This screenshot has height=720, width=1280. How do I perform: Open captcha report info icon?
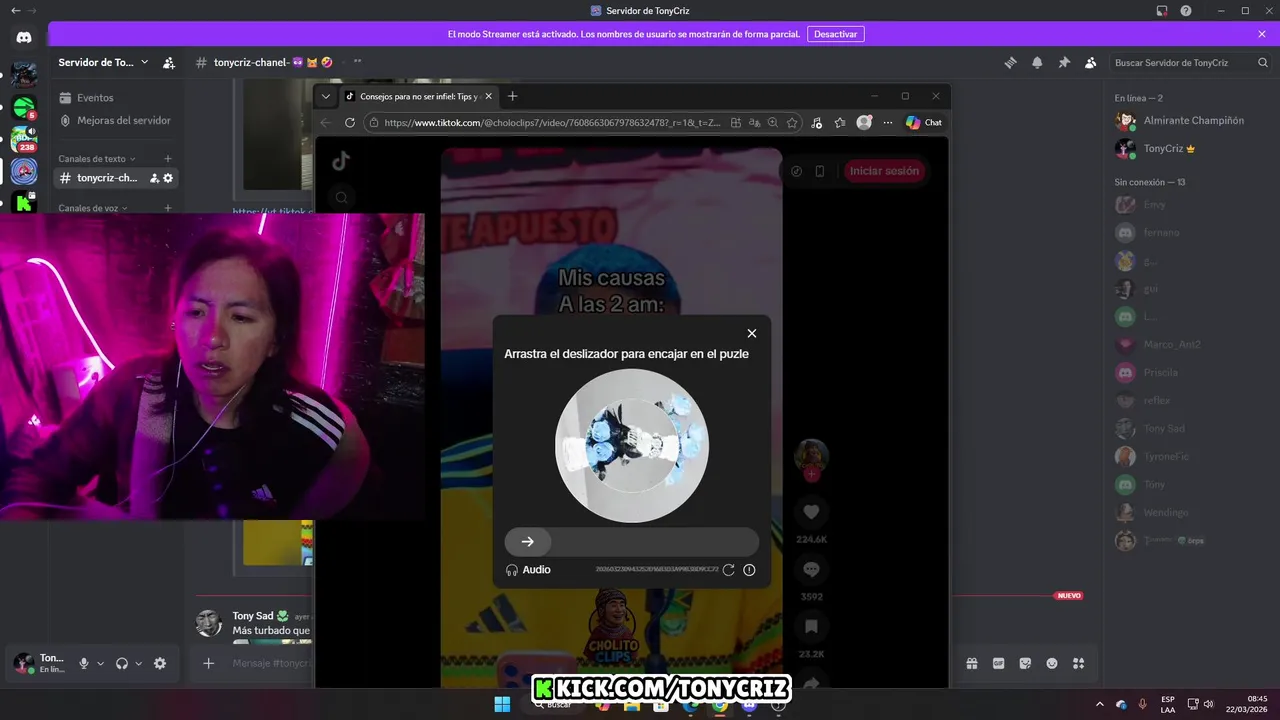tap(749, 570)
